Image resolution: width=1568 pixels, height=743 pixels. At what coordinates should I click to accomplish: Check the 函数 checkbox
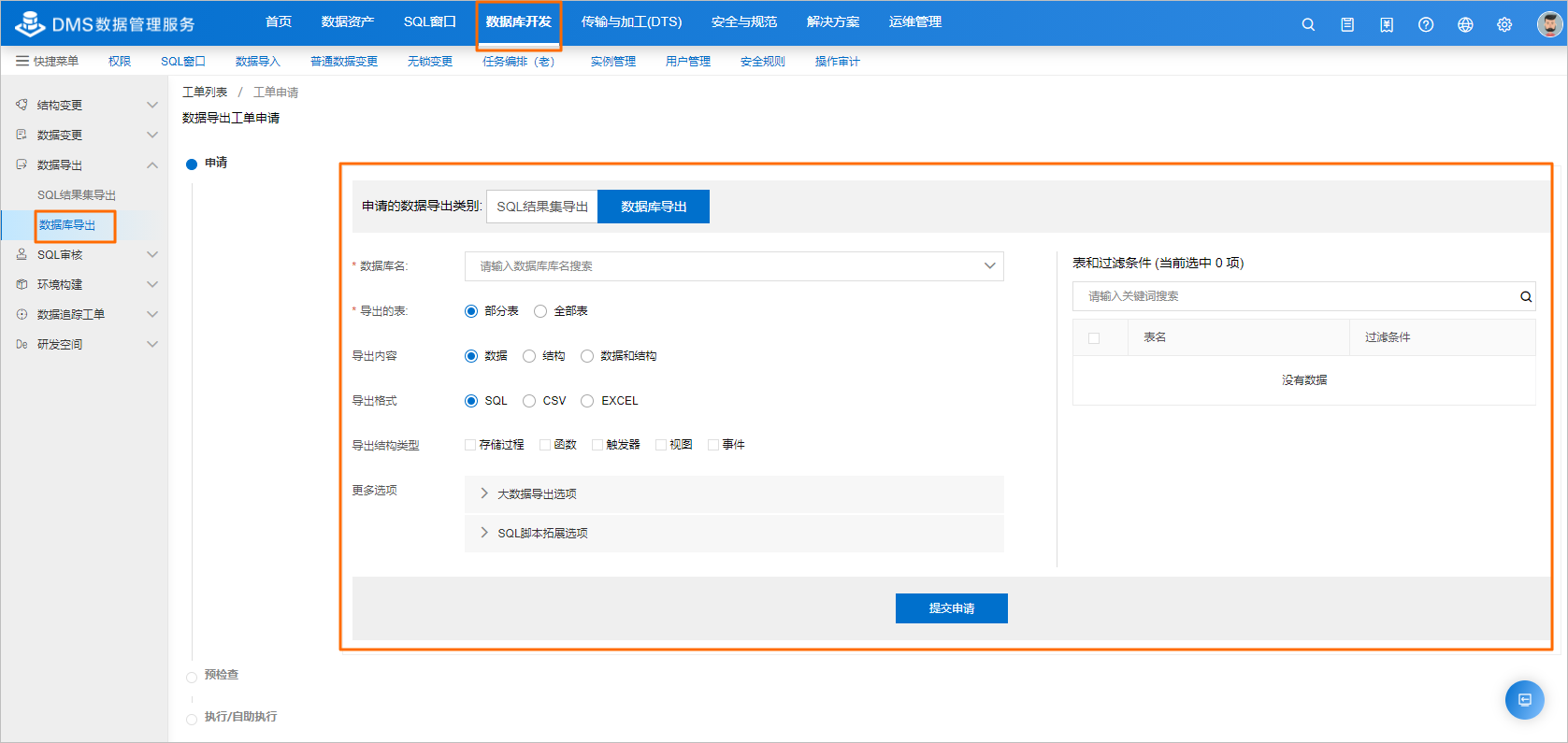(545, 445)
